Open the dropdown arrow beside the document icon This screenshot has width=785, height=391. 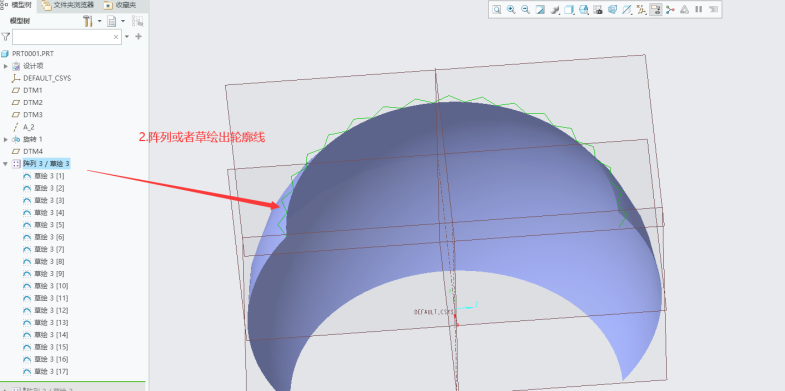pos(123,21)
